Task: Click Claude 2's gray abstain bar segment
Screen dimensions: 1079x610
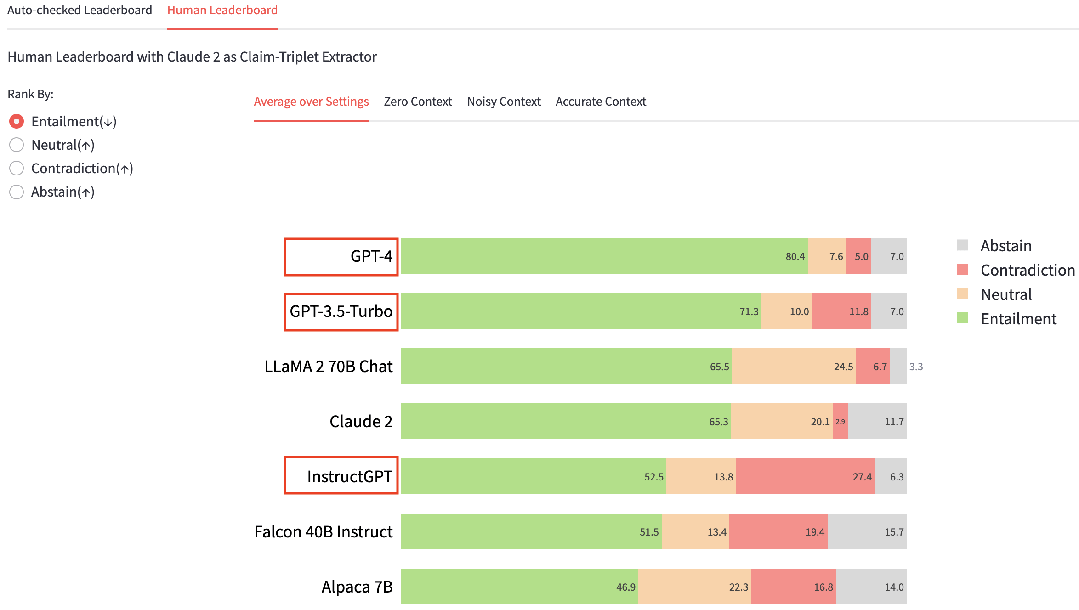Action: click(x=877, y=421)
